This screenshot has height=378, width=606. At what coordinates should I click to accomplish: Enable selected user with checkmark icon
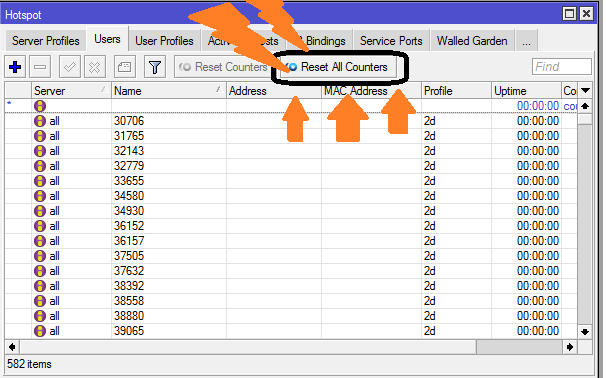[x=70, y=67]
